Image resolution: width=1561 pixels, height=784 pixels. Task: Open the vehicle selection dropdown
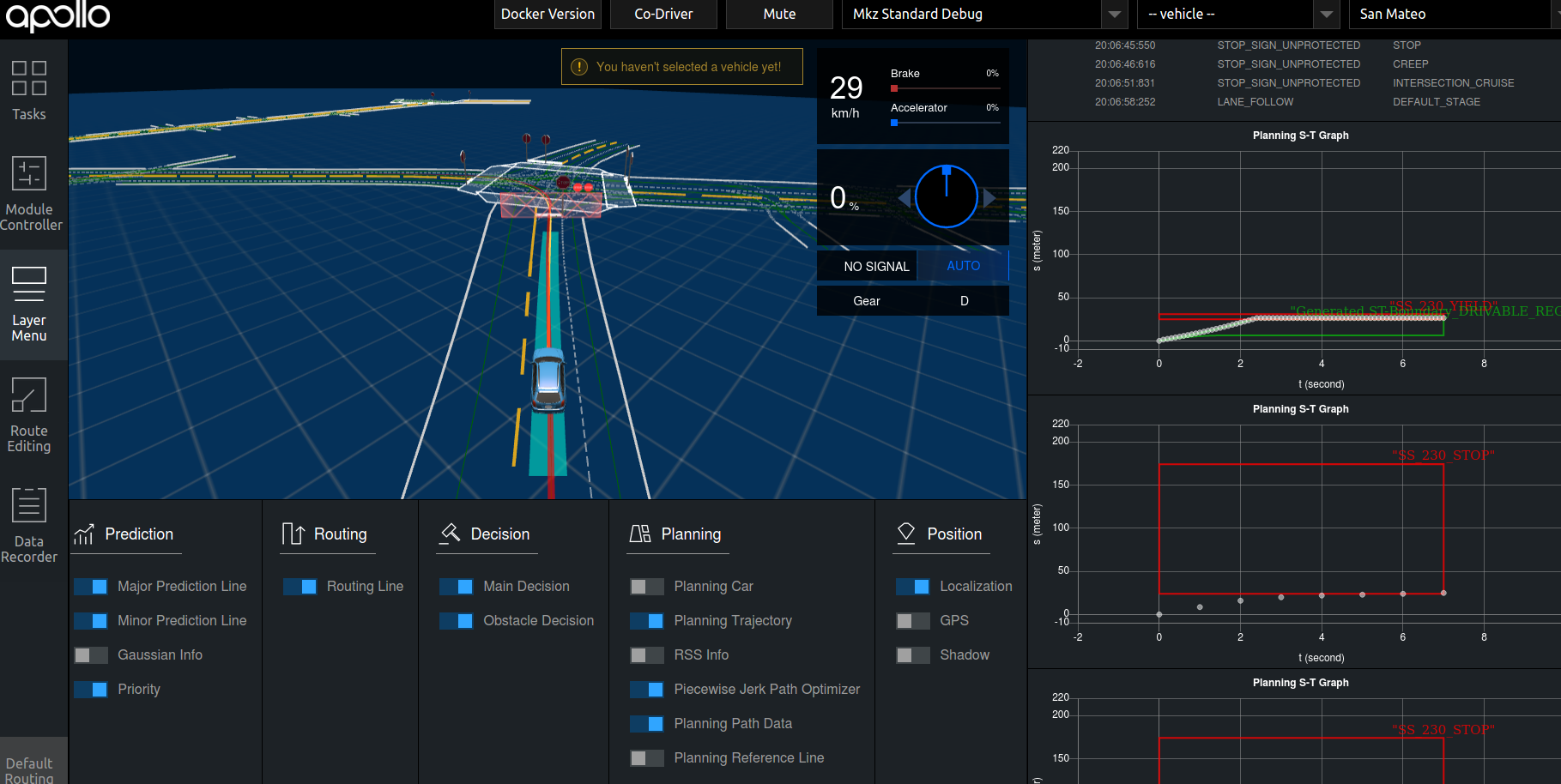pos(1238,14)
